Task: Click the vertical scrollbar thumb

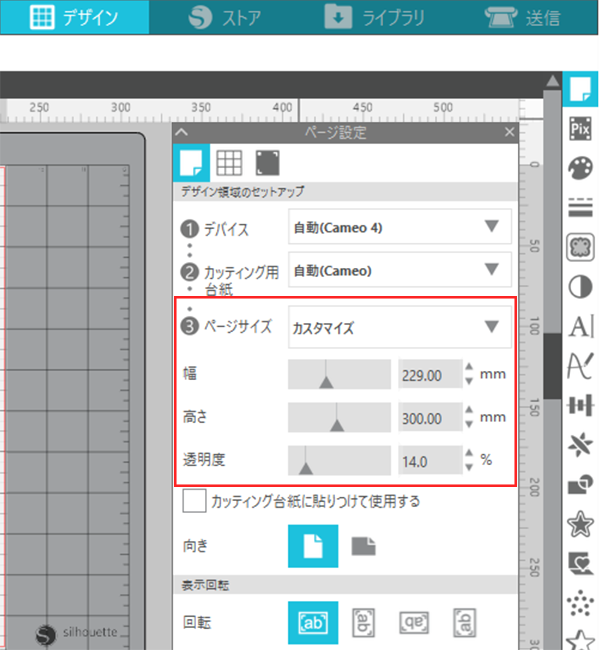Action: point(552,366)
